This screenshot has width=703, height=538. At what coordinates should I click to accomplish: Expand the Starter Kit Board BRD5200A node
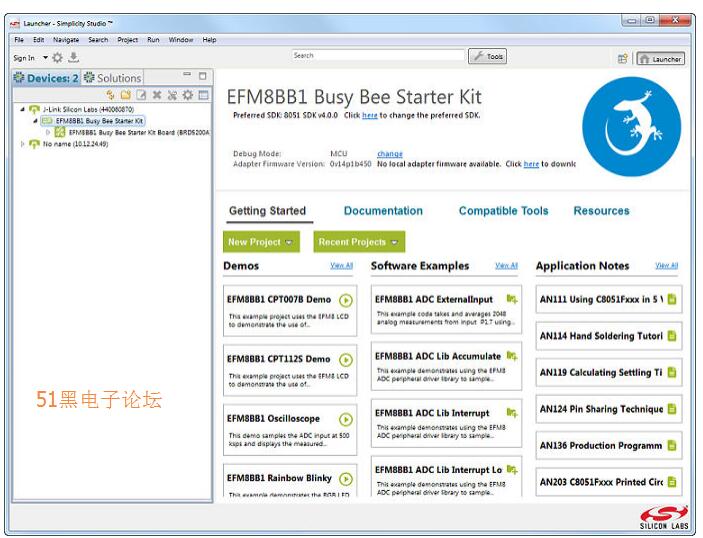pyautogui.click(x=48, y=132)
